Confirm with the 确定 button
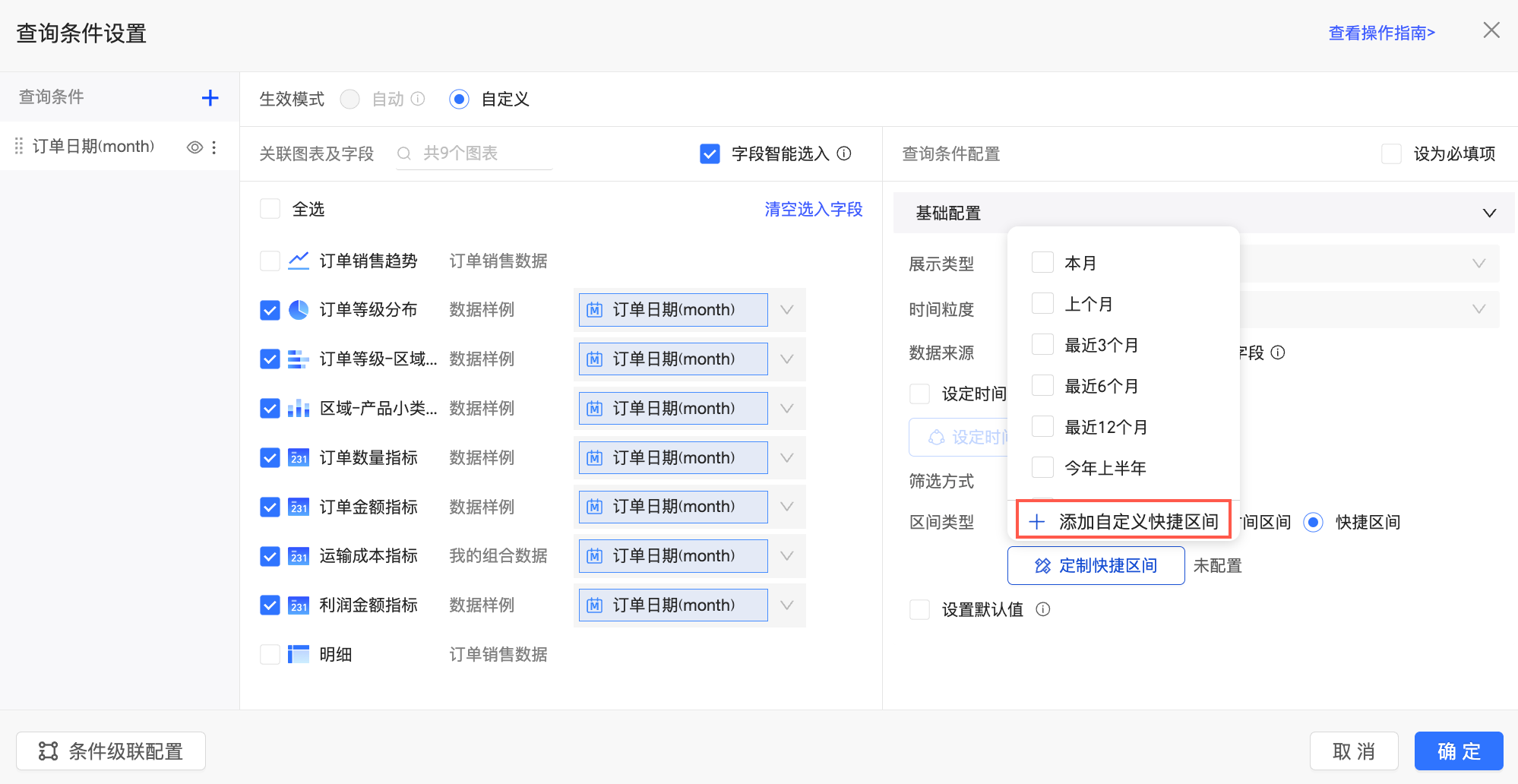The width and height of the screenshot is (1518, 784). click(1459, 751)
